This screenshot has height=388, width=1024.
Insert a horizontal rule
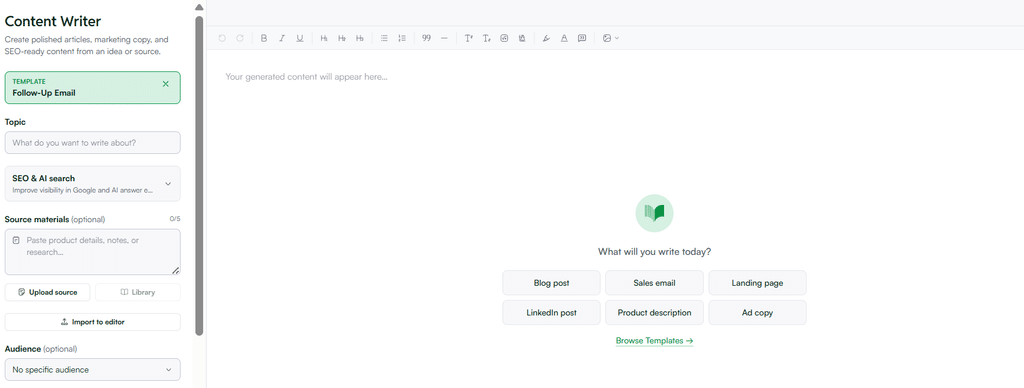(x=444, y=39)
